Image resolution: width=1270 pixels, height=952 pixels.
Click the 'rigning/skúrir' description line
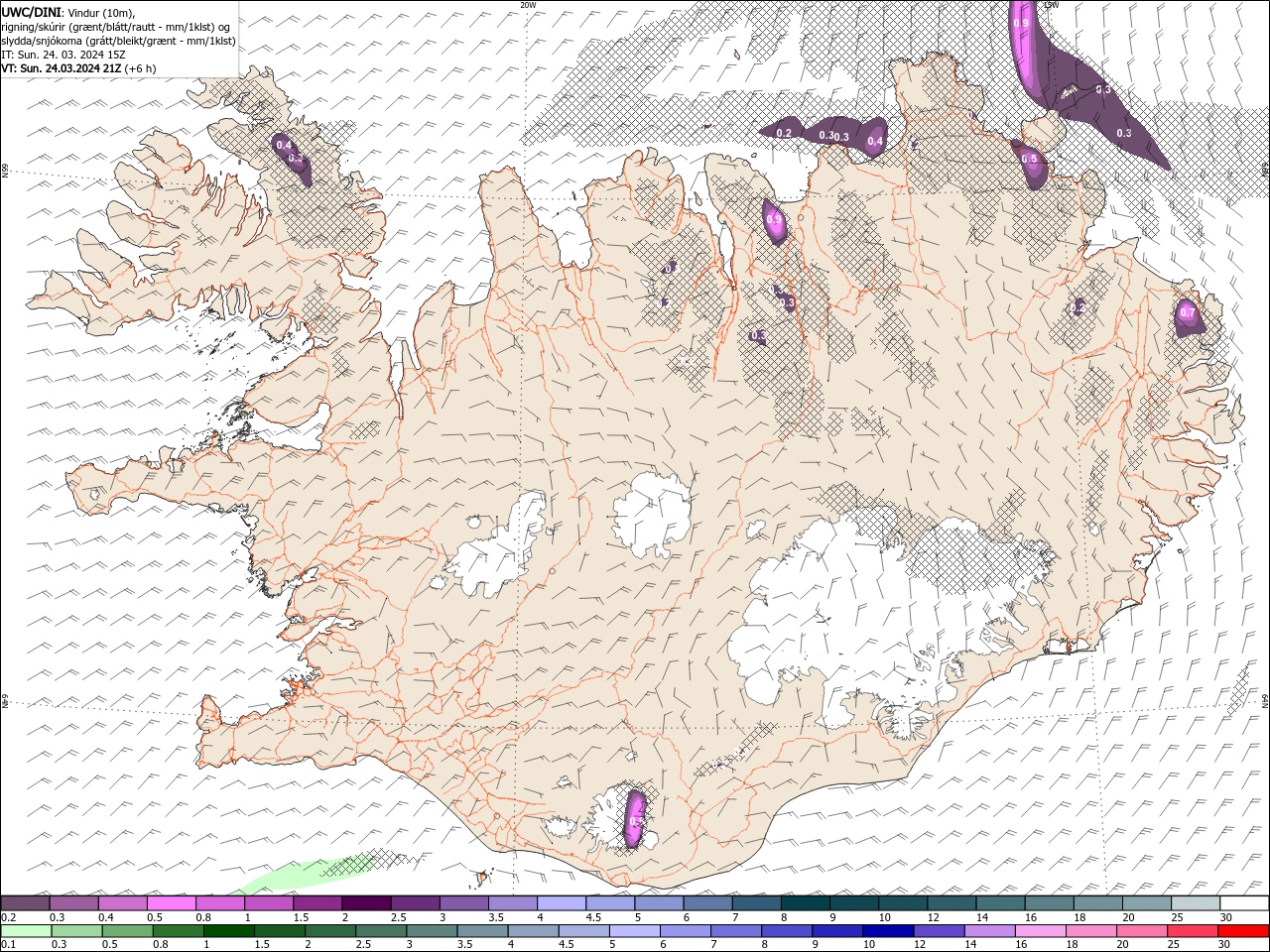tap(116, 26)
